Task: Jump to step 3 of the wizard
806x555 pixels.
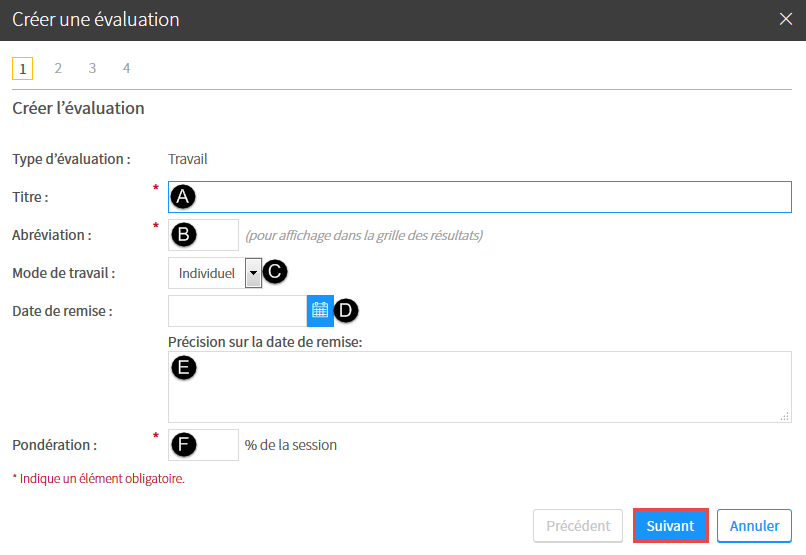Action: (x=92, y=68)
